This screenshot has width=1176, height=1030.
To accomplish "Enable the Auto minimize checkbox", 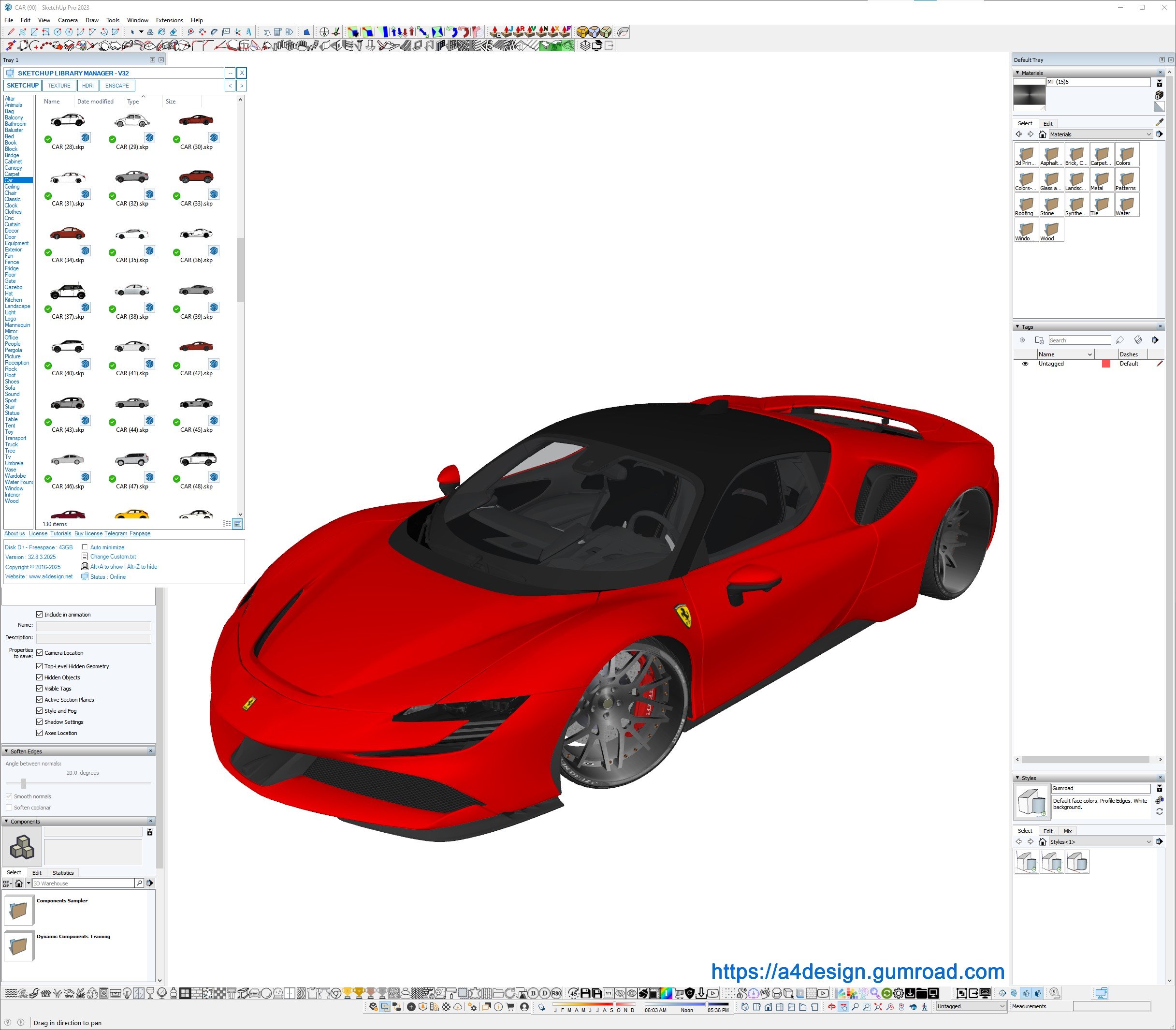I will click(85, 547).
